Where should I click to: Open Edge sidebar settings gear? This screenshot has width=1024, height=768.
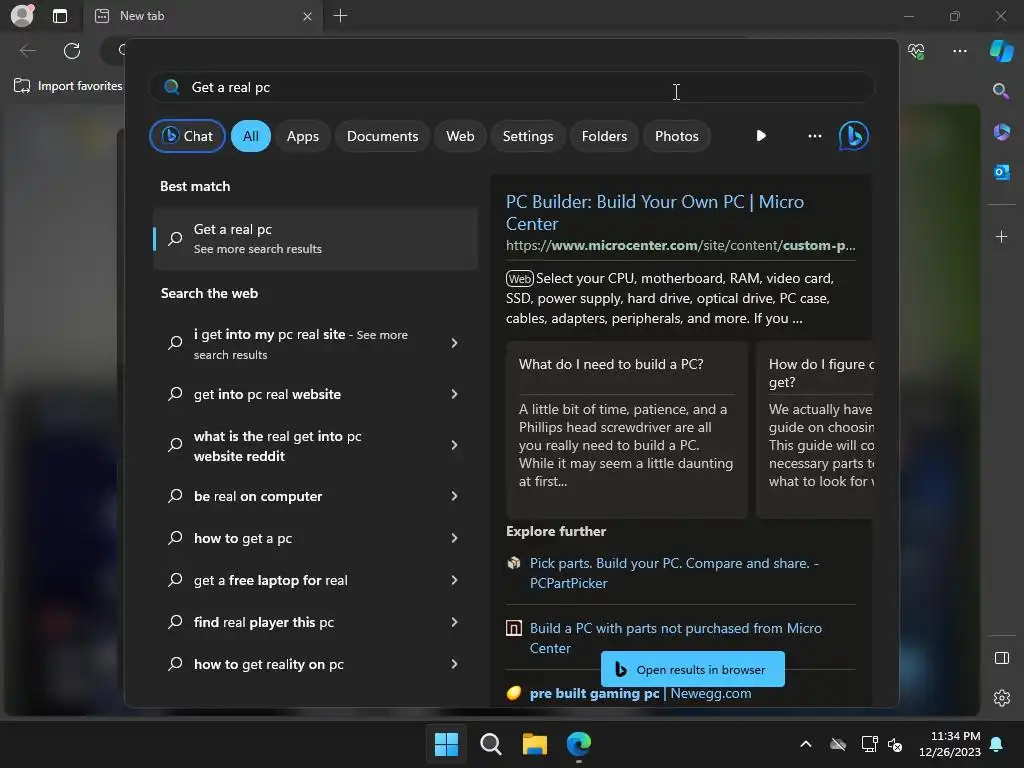click(1001, 698)
